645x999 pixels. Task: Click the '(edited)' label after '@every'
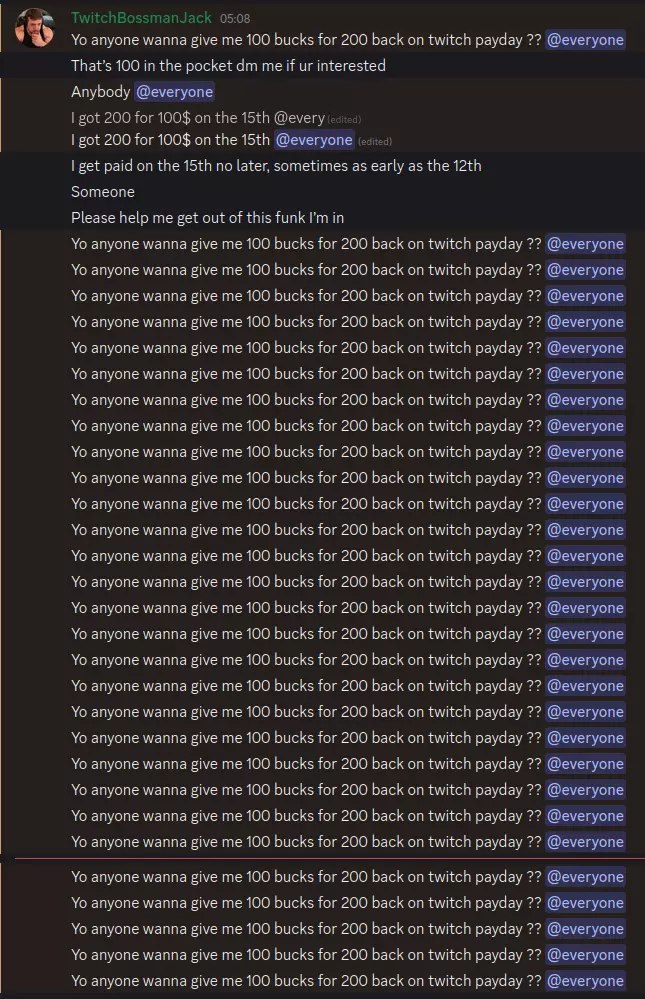tap(344, 119)
